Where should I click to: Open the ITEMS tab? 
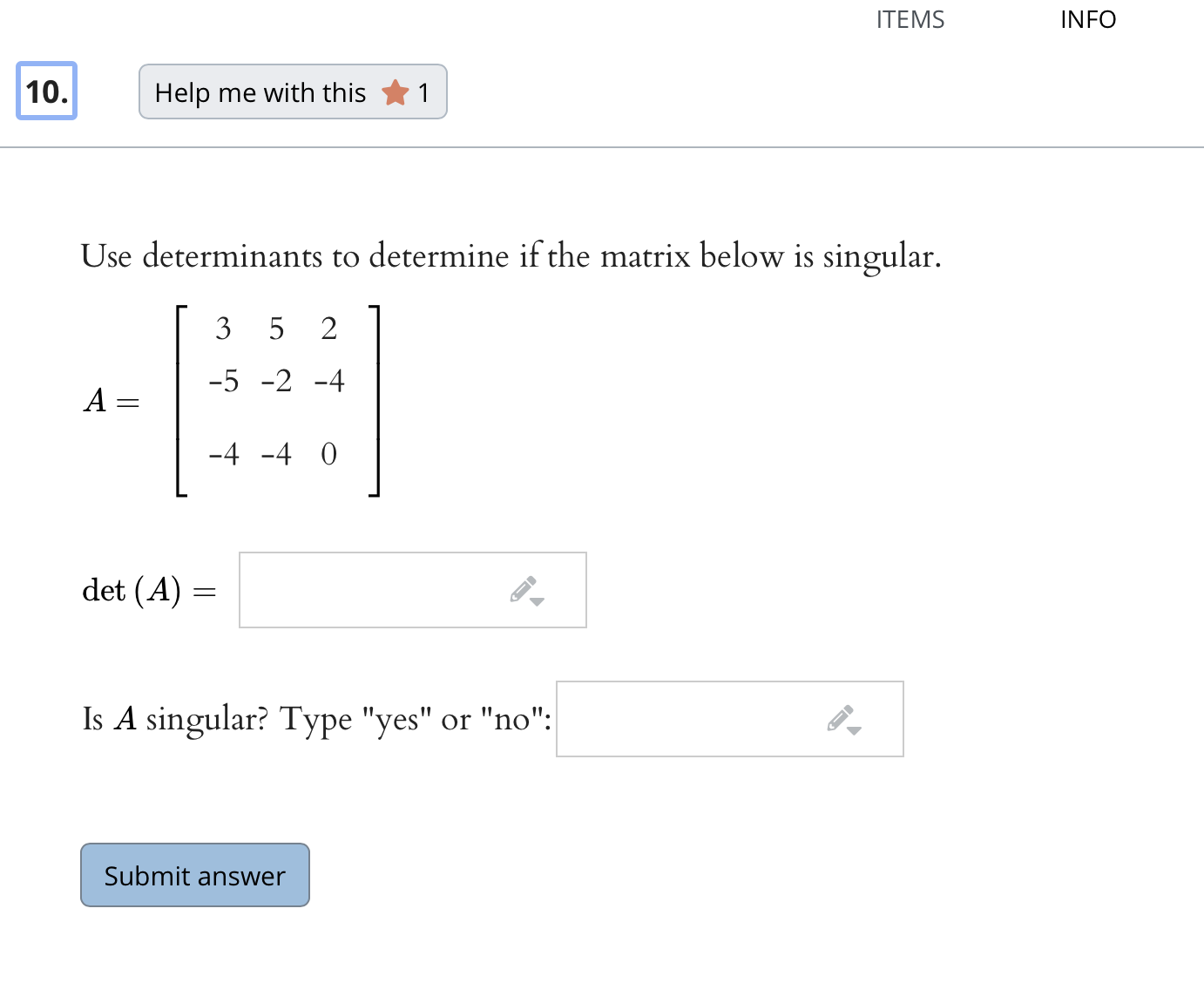[x=910, y=19]
